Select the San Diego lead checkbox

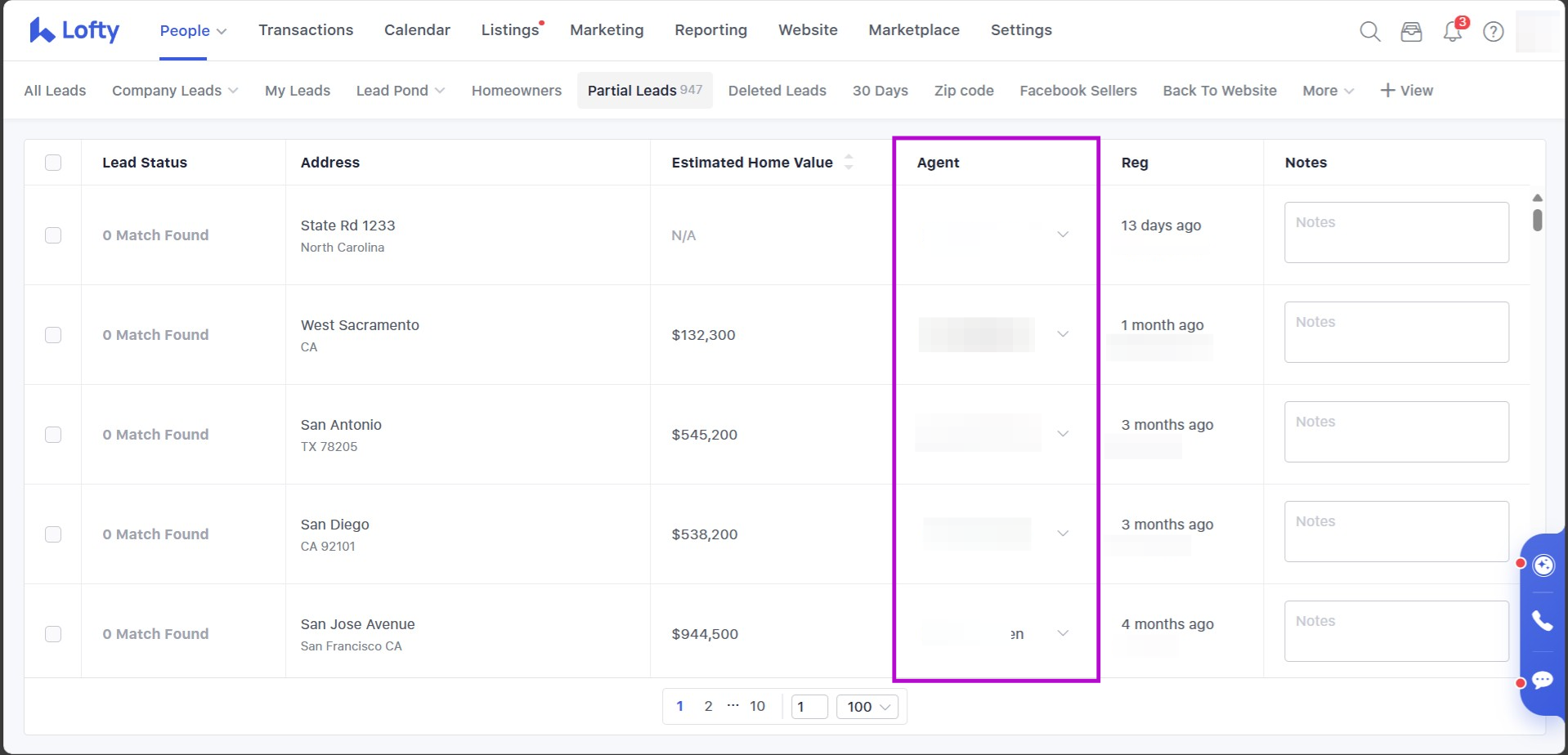tap(53, 534)
